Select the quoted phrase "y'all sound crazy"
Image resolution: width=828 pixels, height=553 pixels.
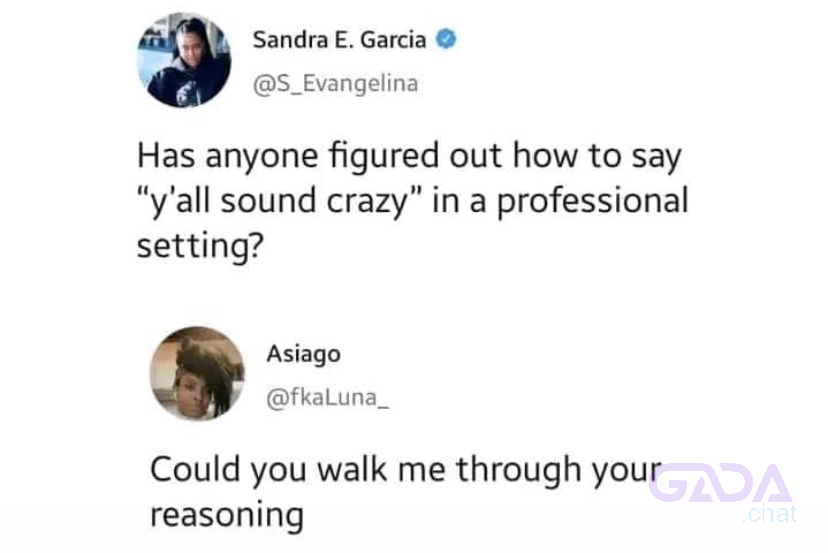tap(278, 202)
